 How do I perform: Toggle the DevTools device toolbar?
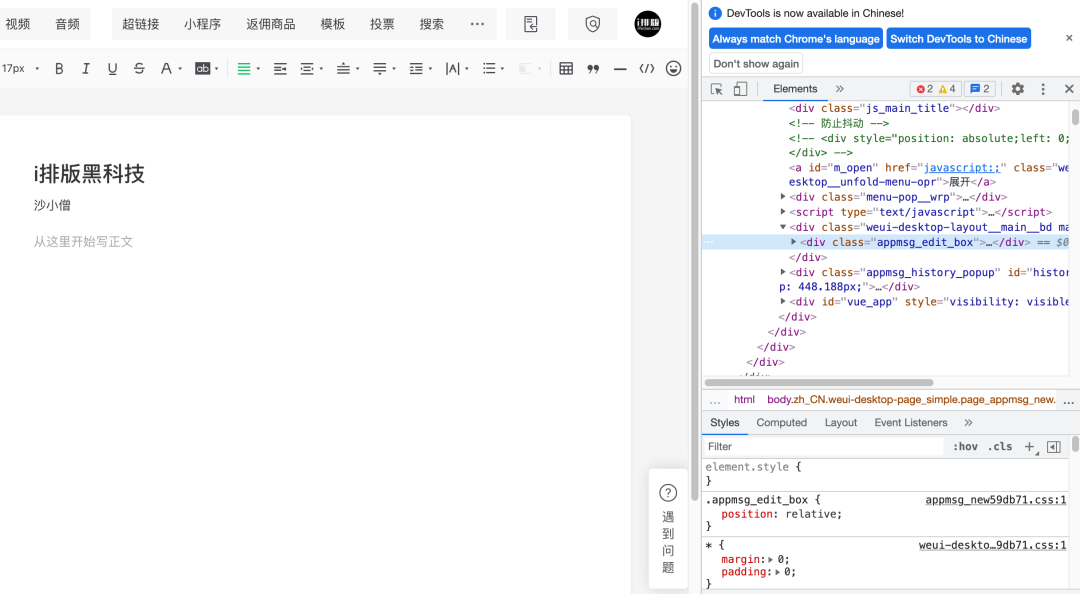pos(740,89)
